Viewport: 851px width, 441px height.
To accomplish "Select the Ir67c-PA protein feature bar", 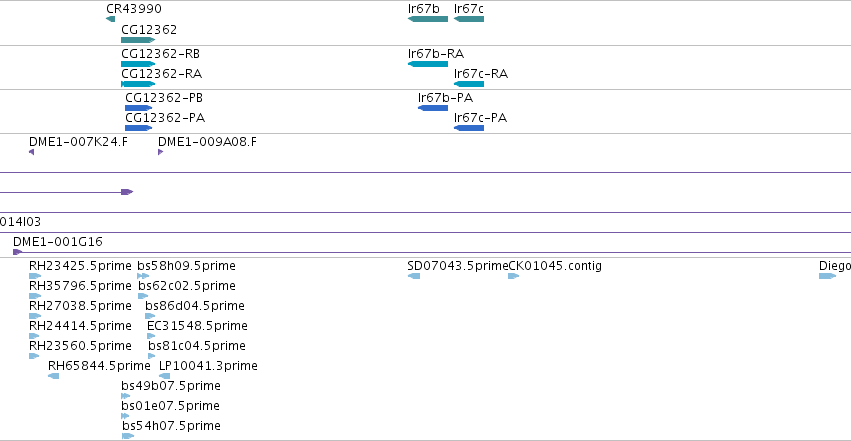I will click(469, 128).
